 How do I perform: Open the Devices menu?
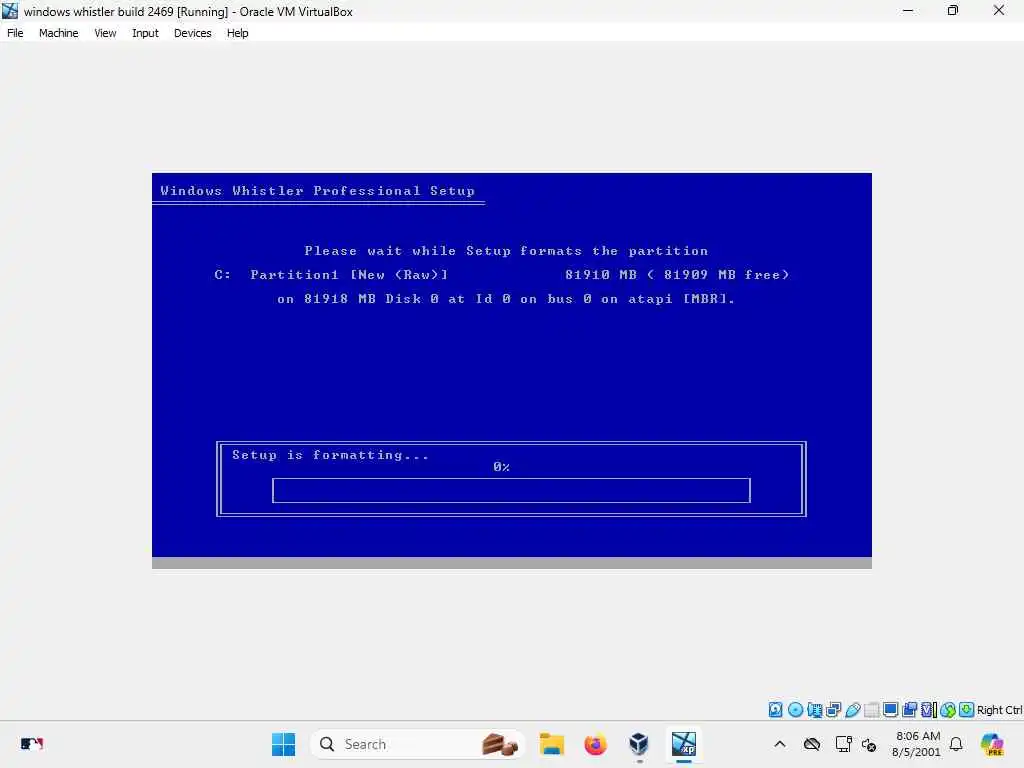(193, 33)
